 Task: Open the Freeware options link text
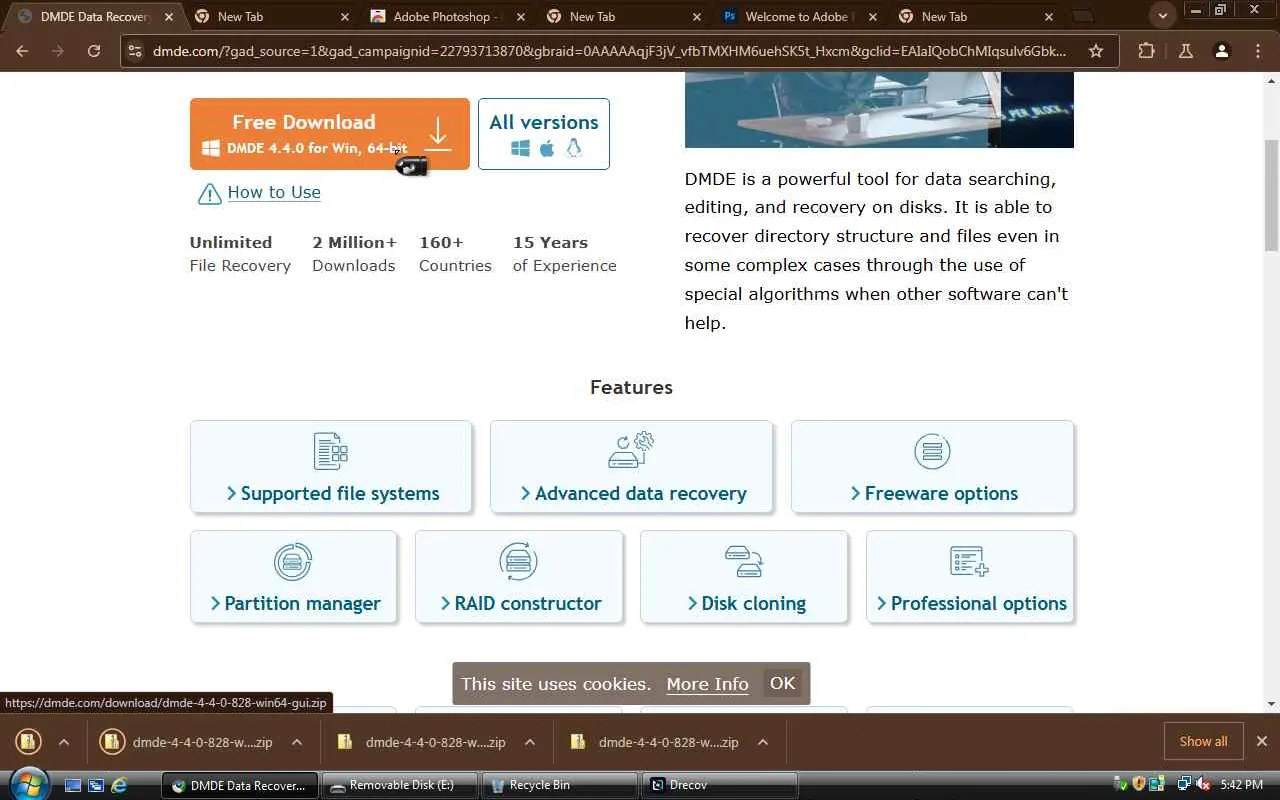941,493
